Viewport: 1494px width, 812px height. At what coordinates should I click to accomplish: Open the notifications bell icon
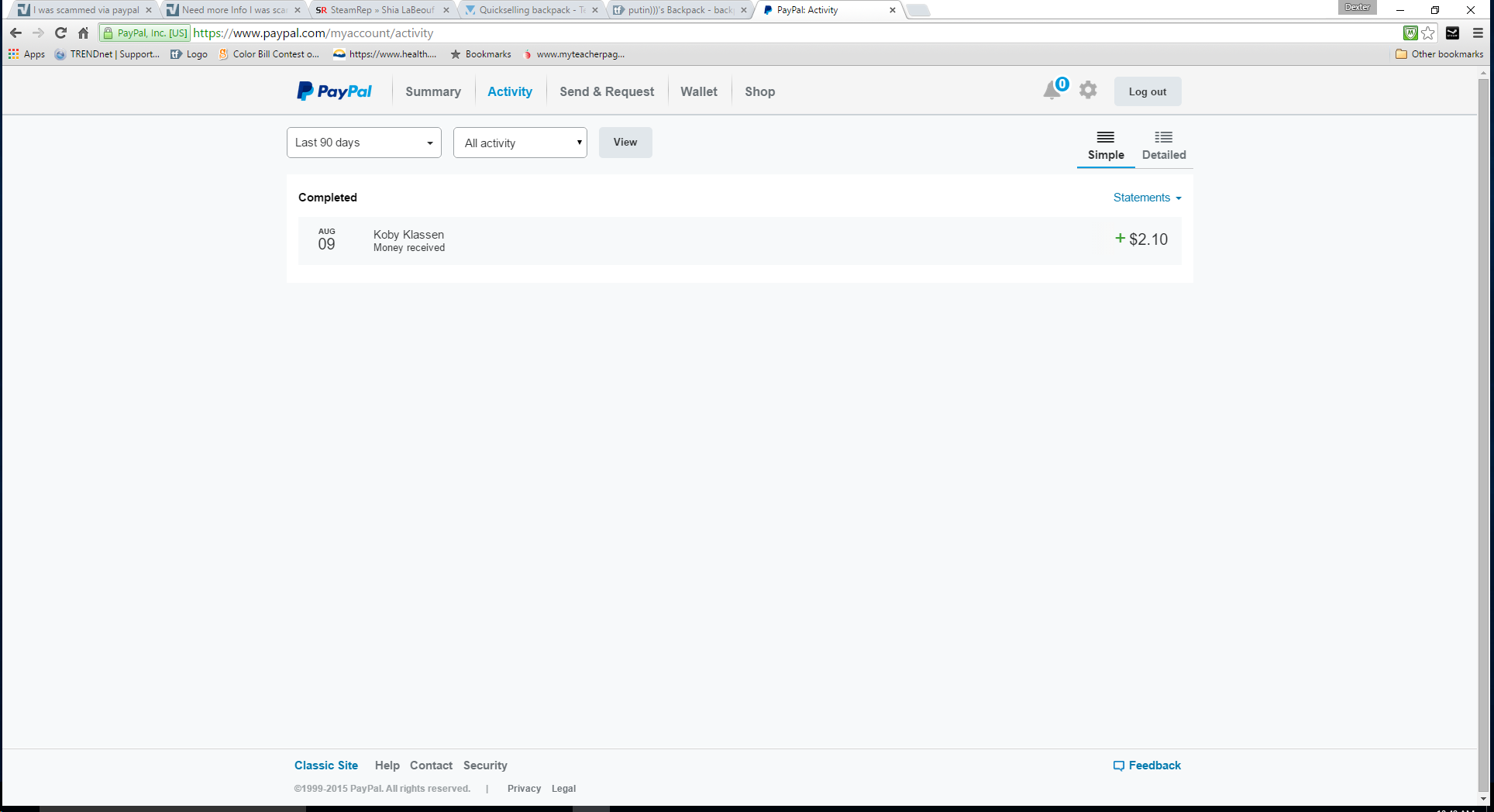point(1052,91)
